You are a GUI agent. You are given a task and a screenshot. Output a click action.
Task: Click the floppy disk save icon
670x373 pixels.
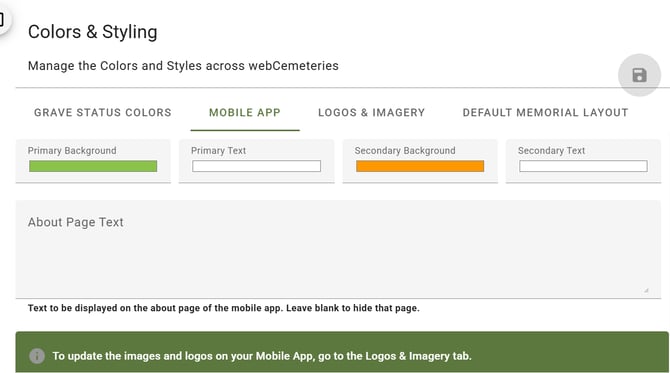[x=639, y=75]
